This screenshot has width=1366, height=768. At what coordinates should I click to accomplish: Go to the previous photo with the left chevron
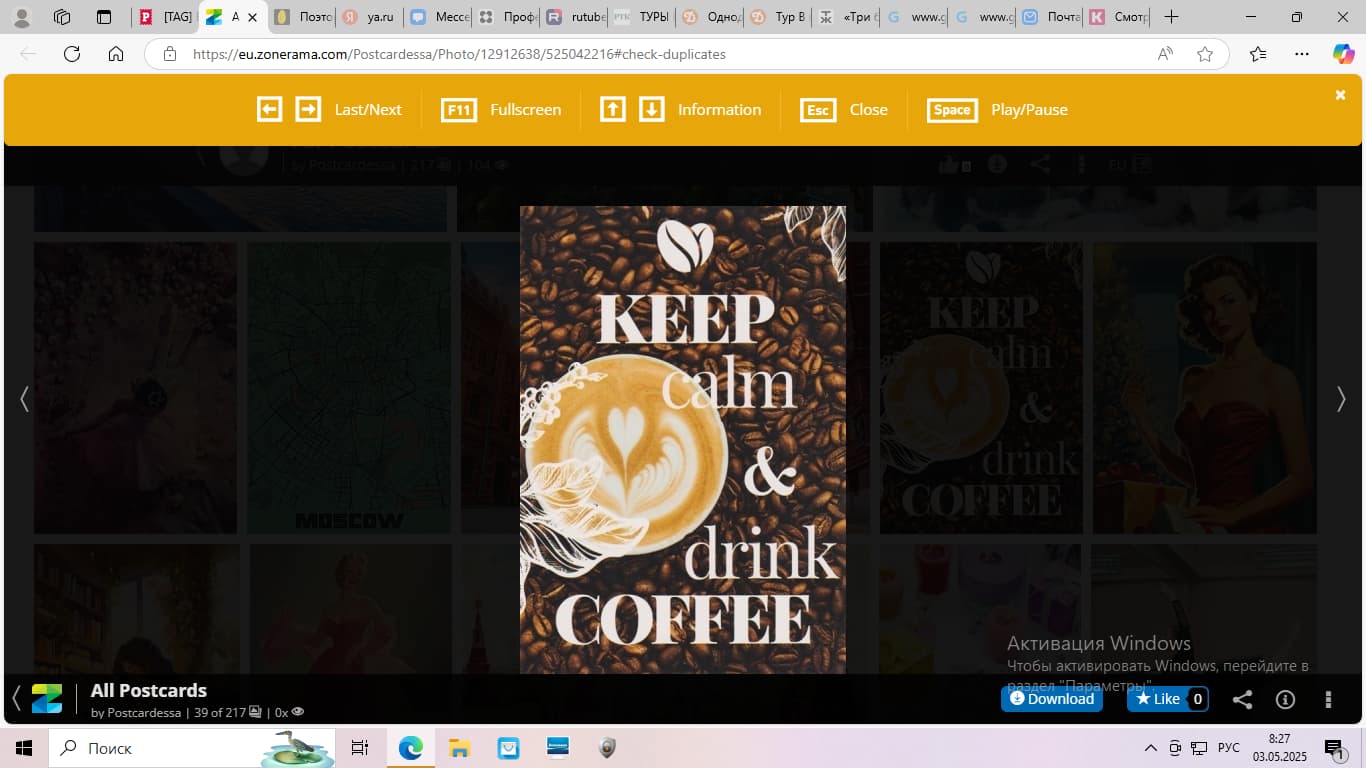tap(24, 399)
